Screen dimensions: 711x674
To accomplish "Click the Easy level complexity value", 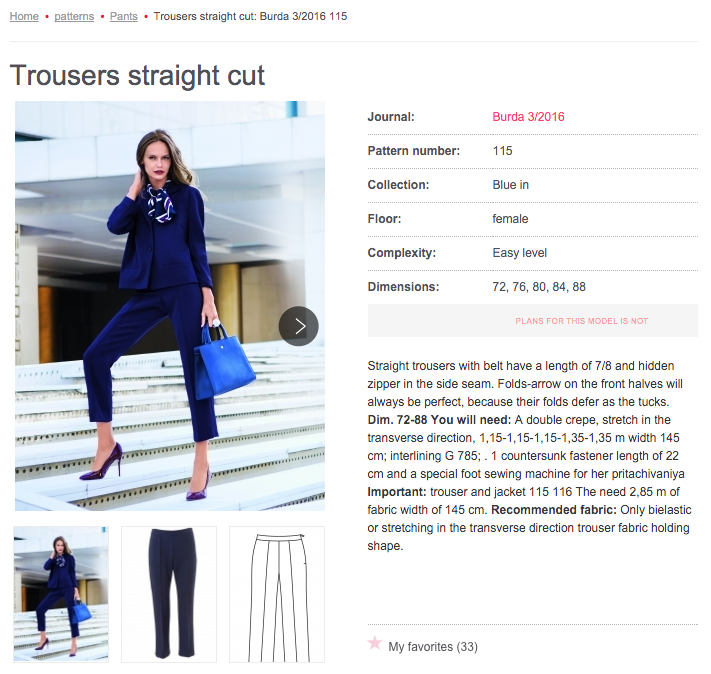I will click(520, 253).
